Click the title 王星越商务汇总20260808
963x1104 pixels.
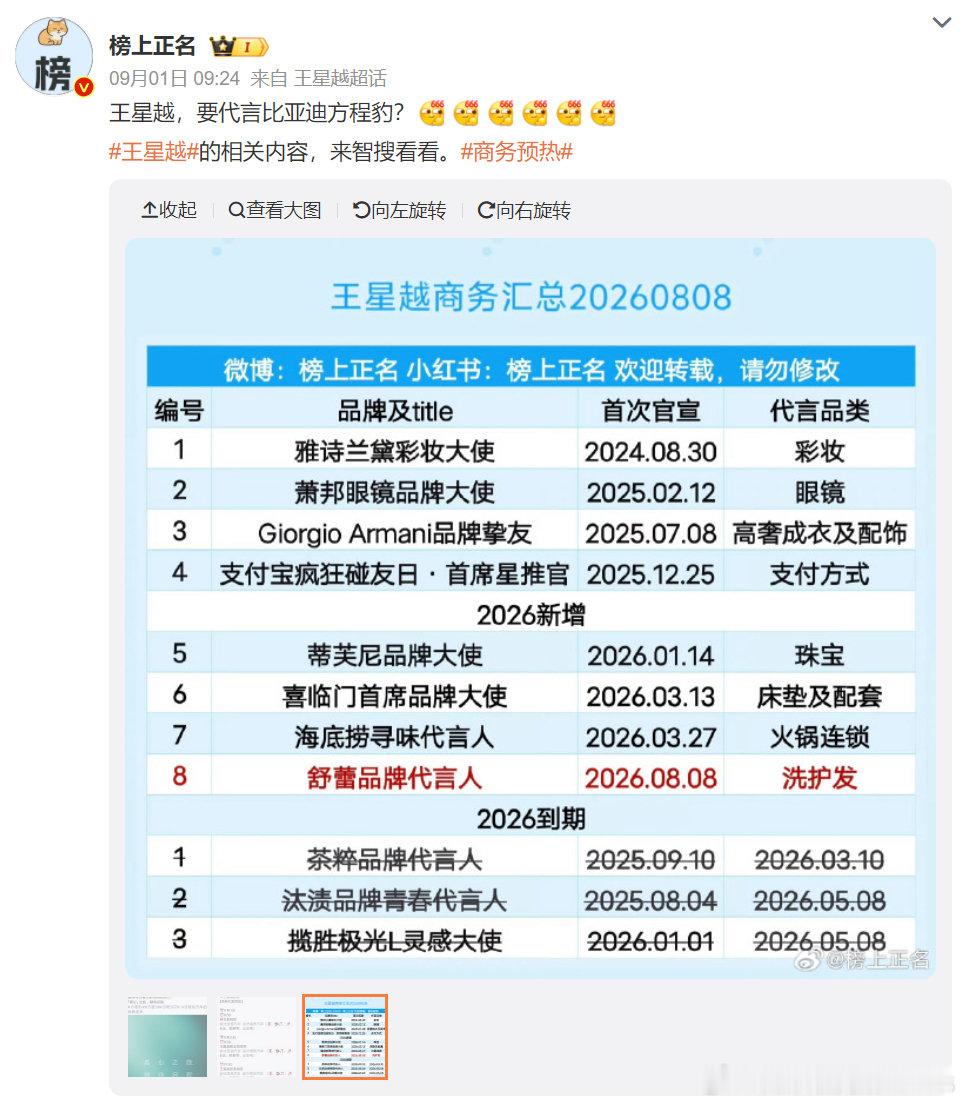point(531,297)
